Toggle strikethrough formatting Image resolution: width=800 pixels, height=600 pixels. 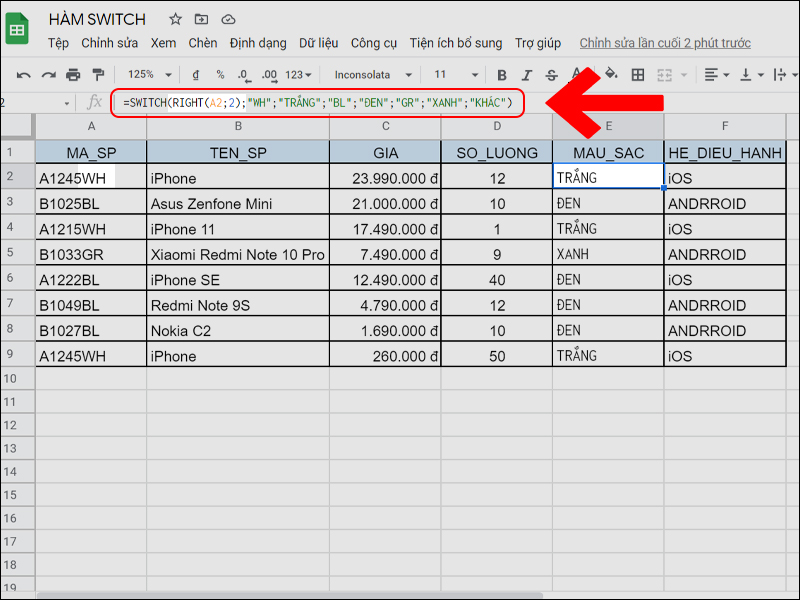[x=553, y=75]
